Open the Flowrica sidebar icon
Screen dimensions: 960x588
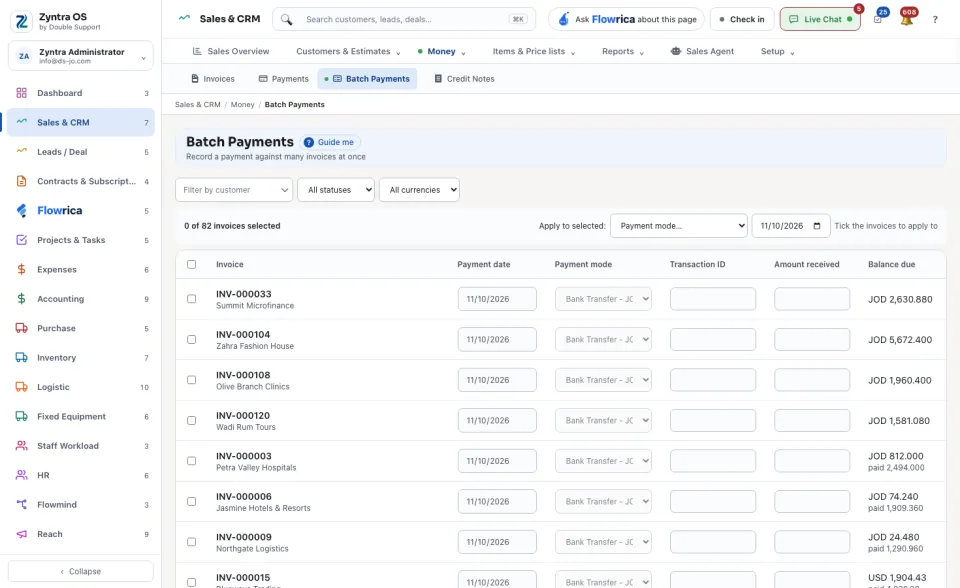coord(21,211)
